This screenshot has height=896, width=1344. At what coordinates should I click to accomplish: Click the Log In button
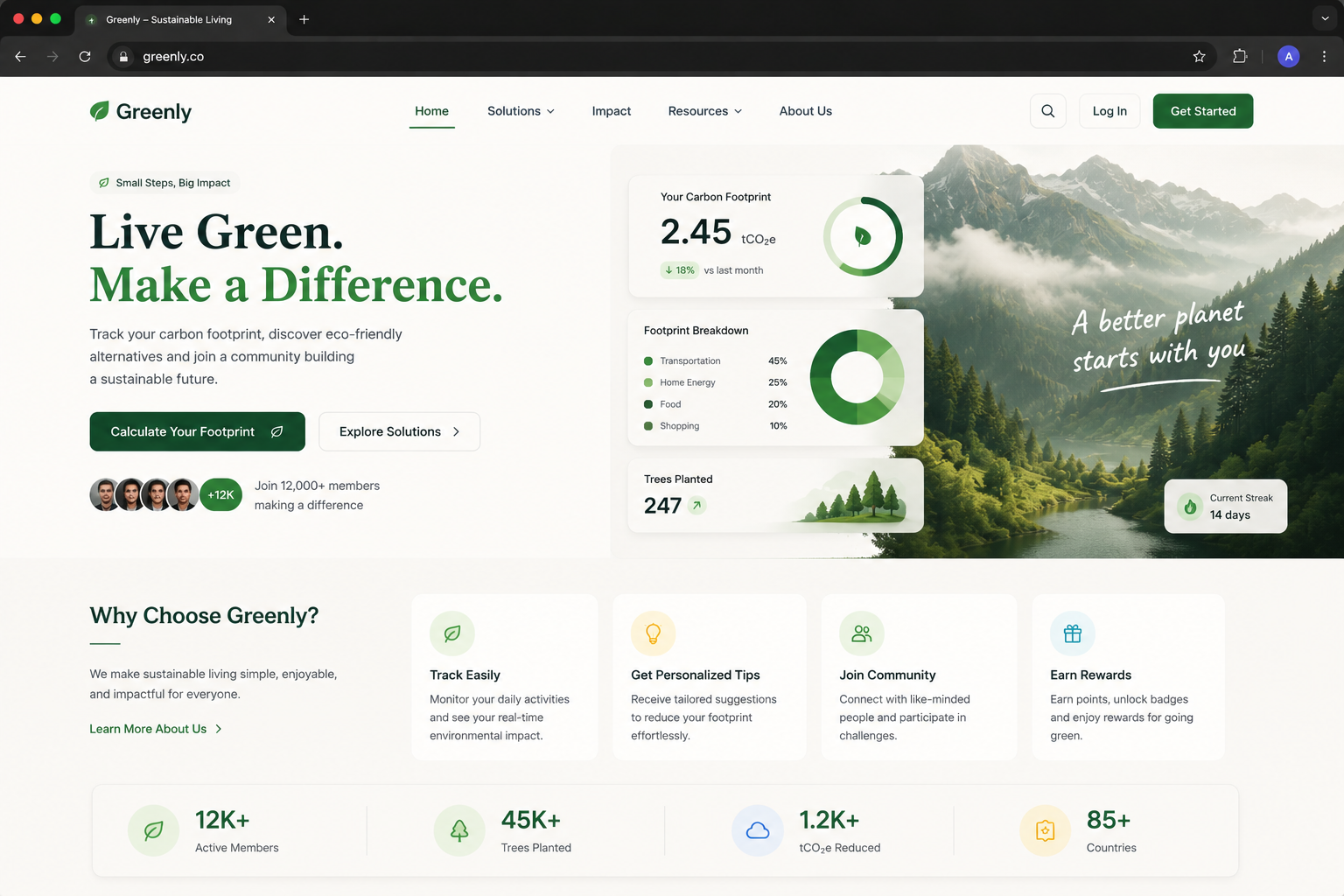1109,111
